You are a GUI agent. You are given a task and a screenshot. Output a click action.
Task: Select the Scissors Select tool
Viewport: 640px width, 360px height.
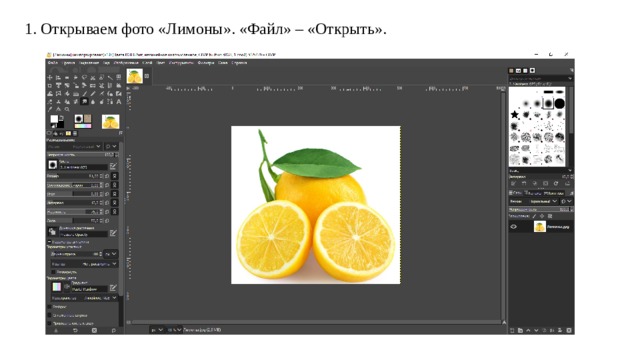click(x=93, y=78)
